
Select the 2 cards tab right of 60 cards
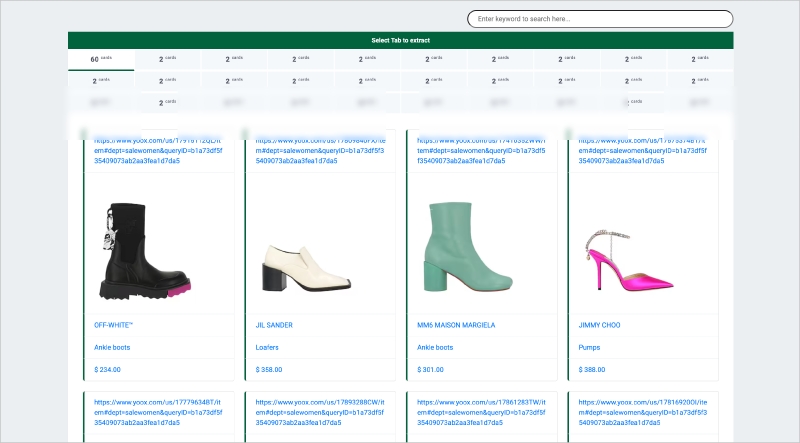coord(167,60)
